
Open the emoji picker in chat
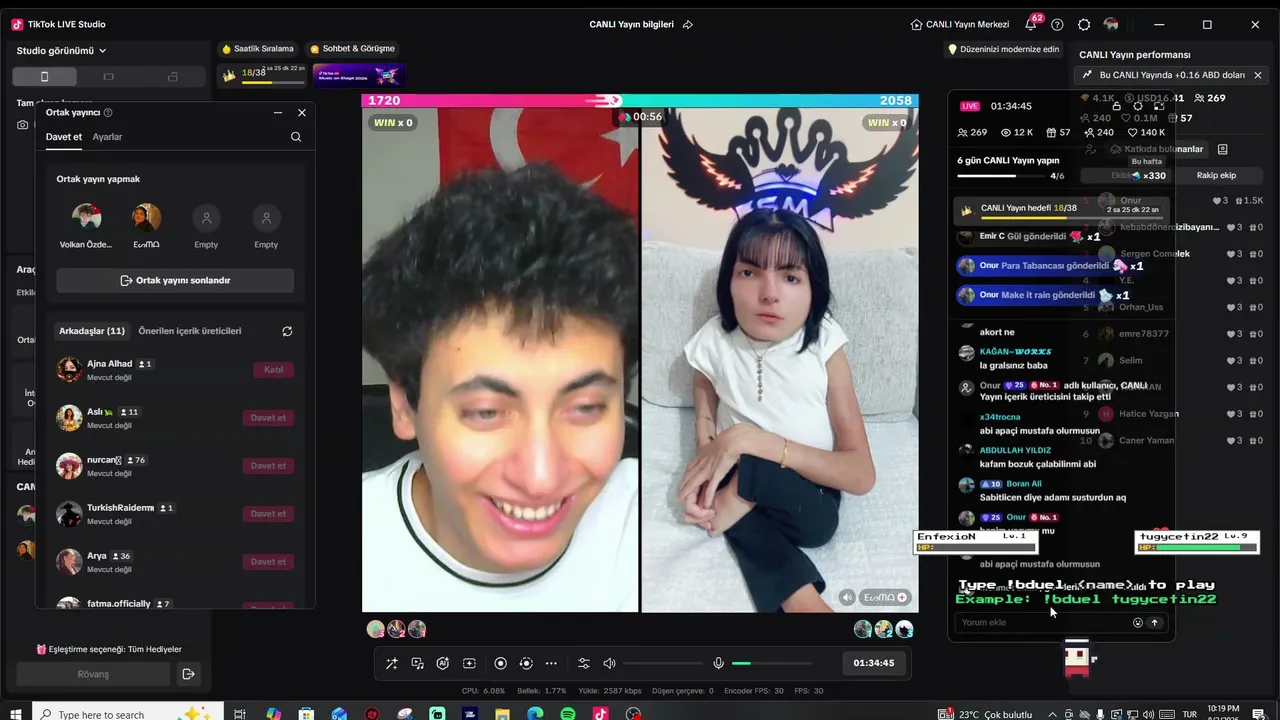coord(1137,622)
